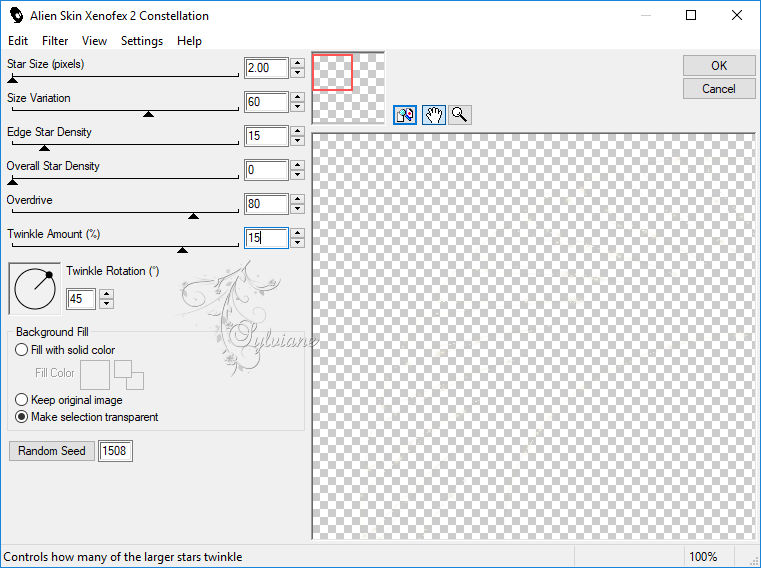Decrease Edge Star Density with down arrow
Image resolution: width=761 pixels, height=568 pixels.
click(298, 141)
